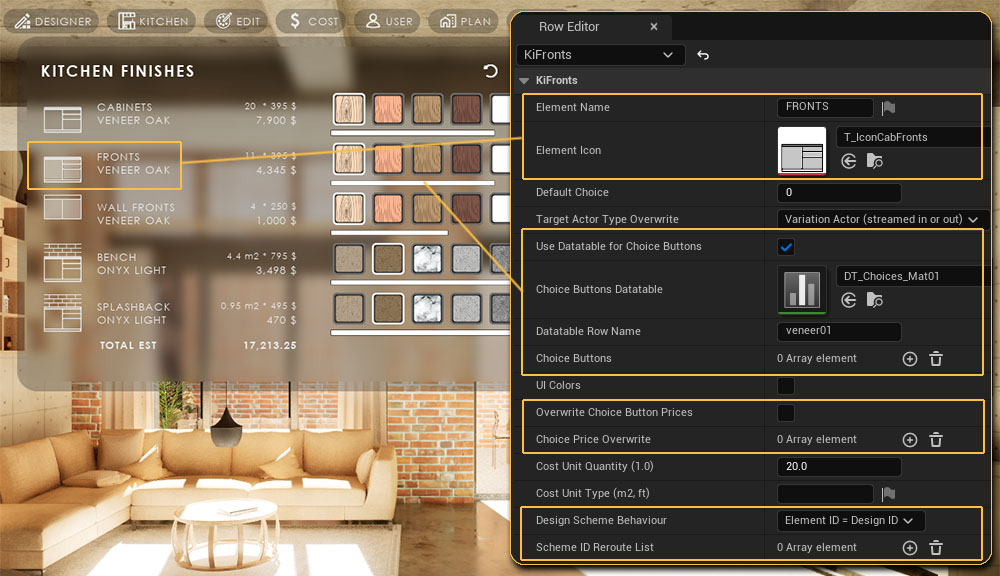Open the KiFronts row selector dropdown

point(600,55)
